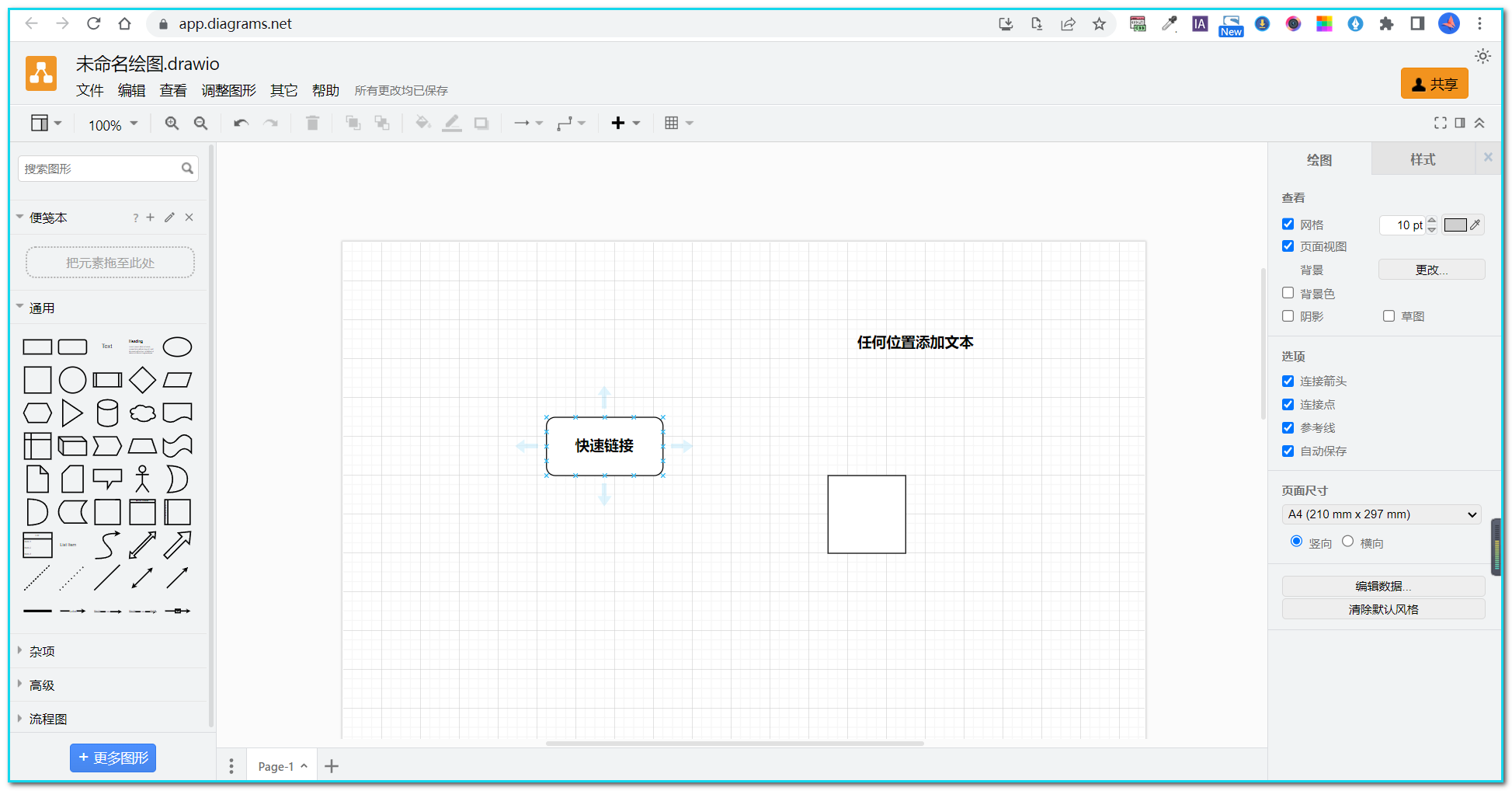Click the delete trash icon
The image size is (1512, 791).
tap(312, 124)
